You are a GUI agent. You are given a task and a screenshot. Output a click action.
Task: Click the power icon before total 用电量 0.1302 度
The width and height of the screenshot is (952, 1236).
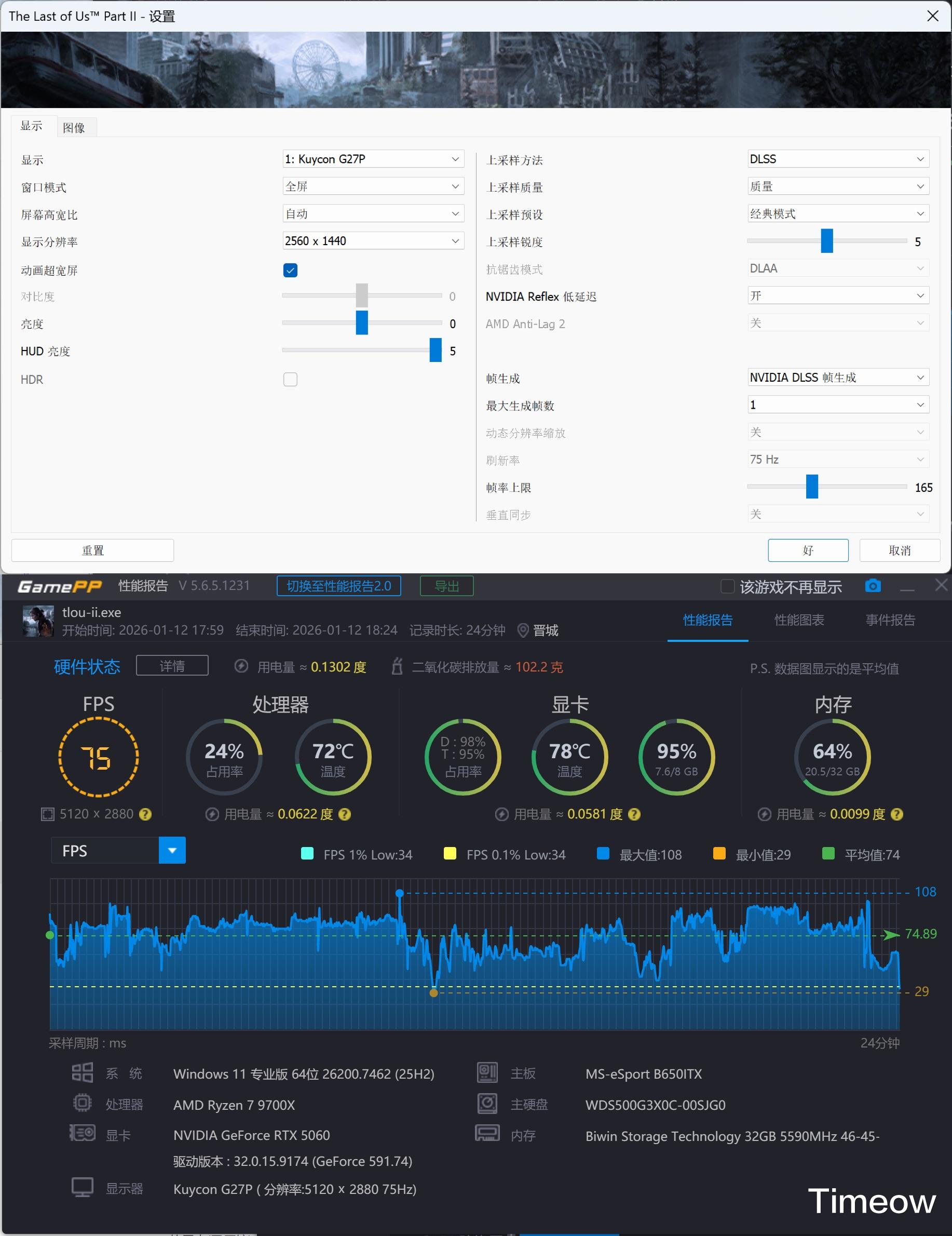pos(241,666)
